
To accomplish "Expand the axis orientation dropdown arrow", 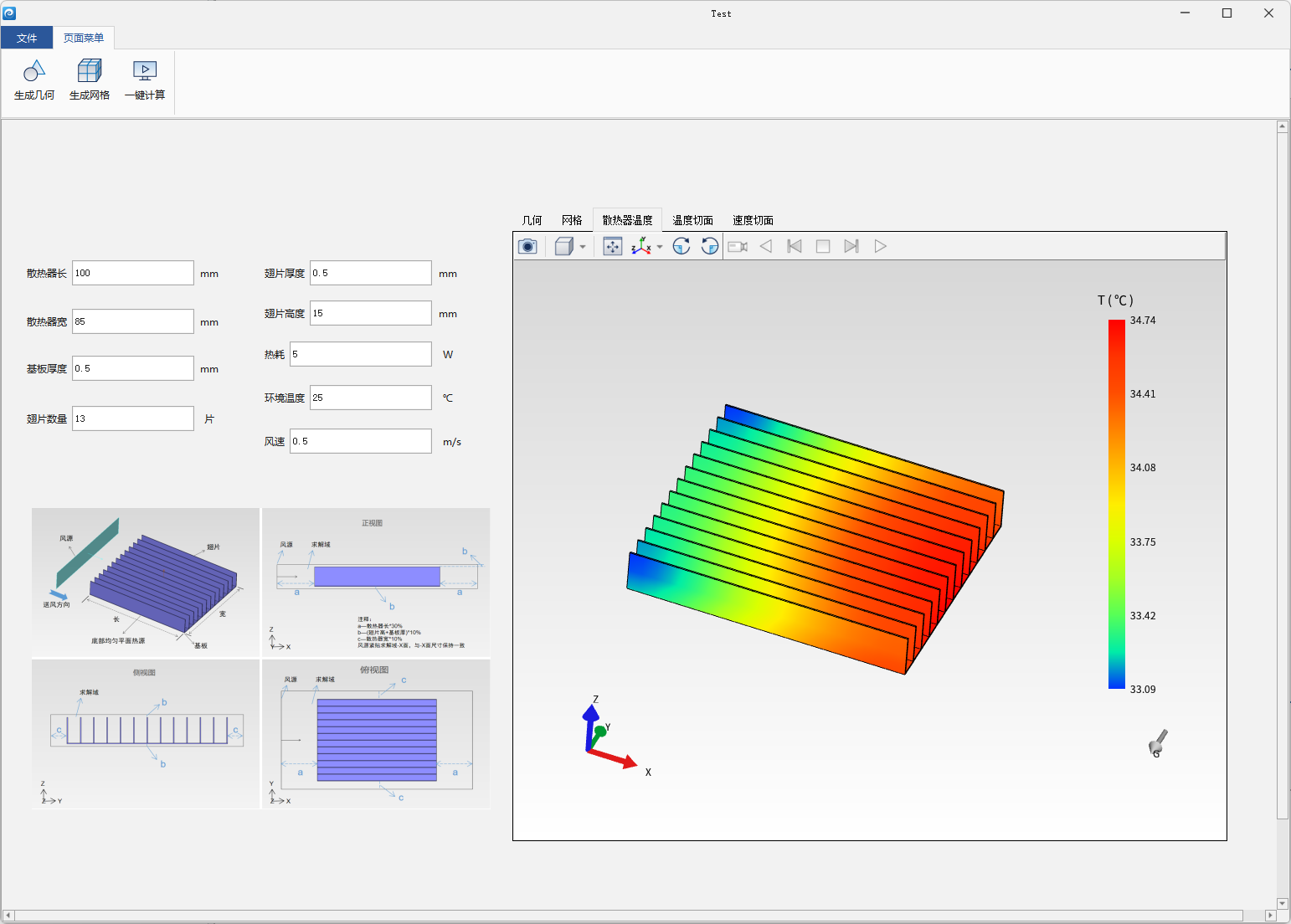I will pyautogui.click(x=660, y=247).
